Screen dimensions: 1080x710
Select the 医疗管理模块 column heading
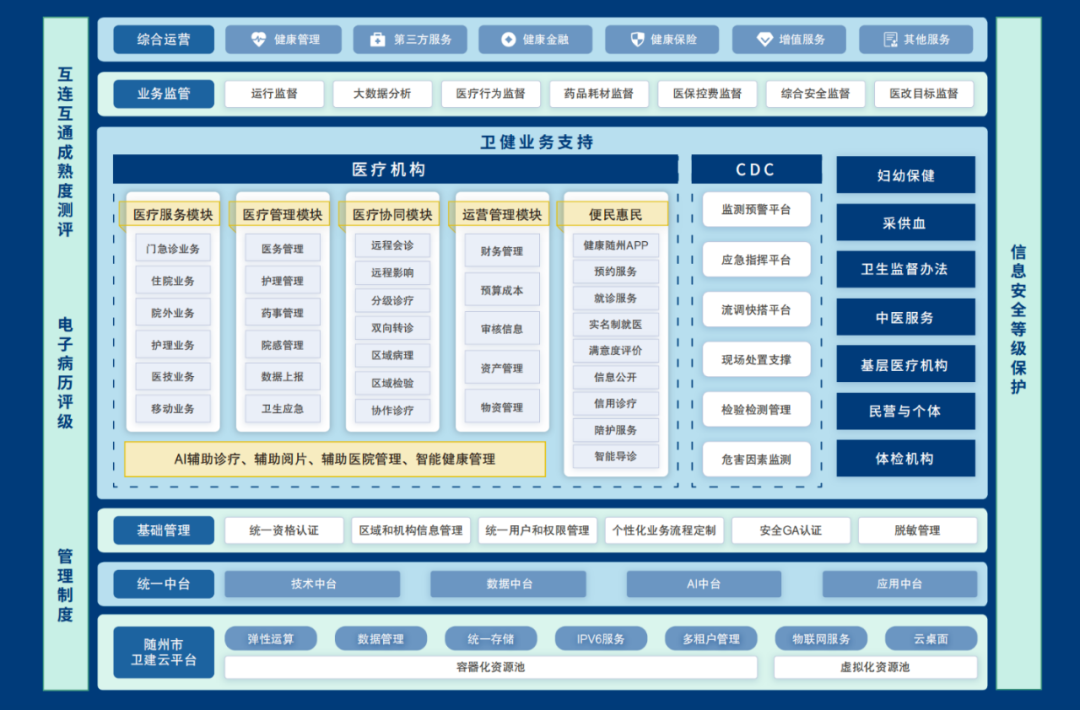coord(282,214)
